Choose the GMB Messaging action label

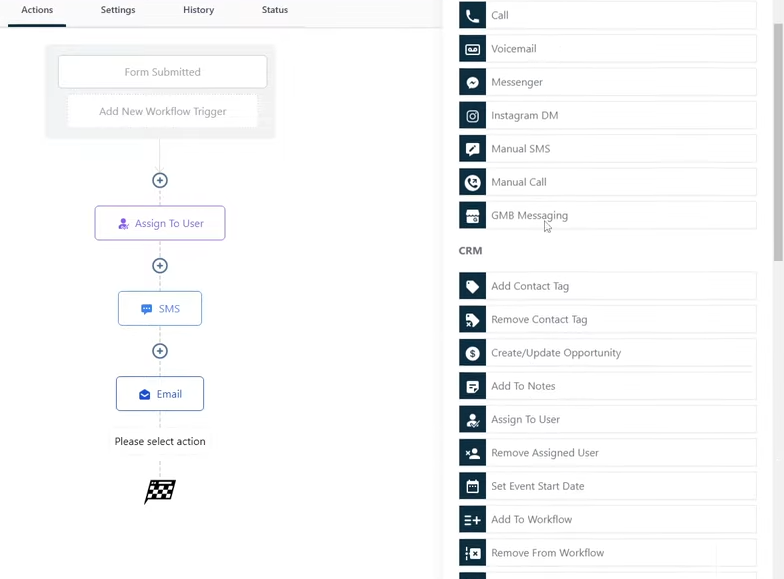click(530, 216)
